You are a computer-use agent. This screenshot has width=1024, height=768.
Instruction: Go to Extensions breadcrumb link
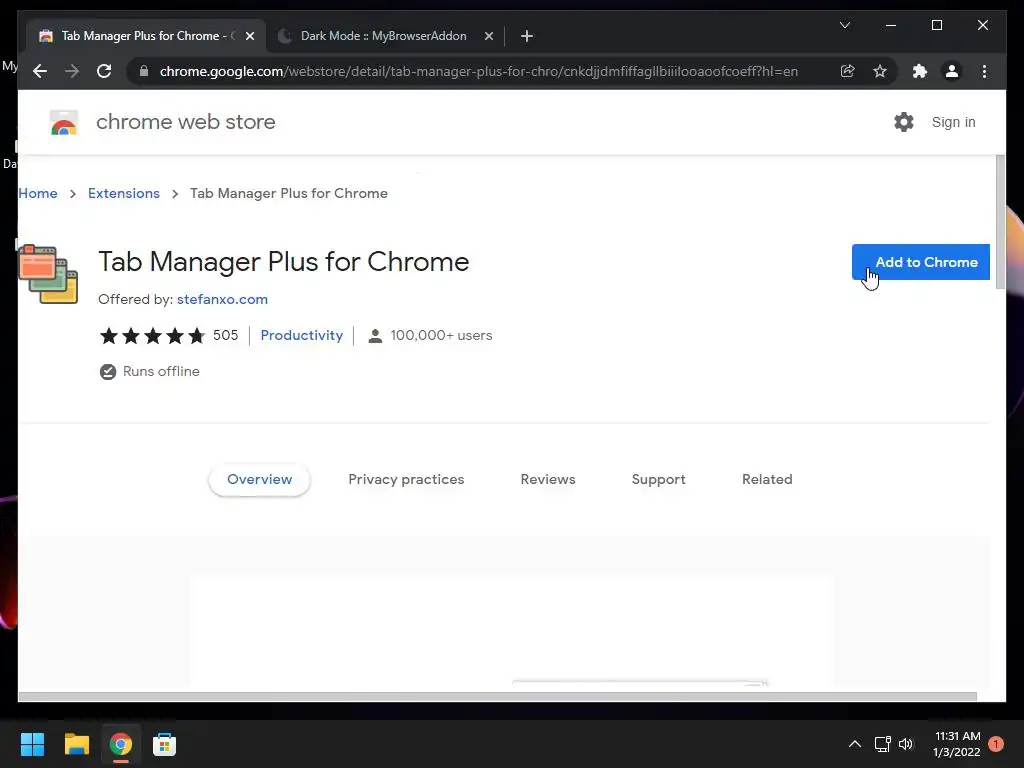point(123,193)
